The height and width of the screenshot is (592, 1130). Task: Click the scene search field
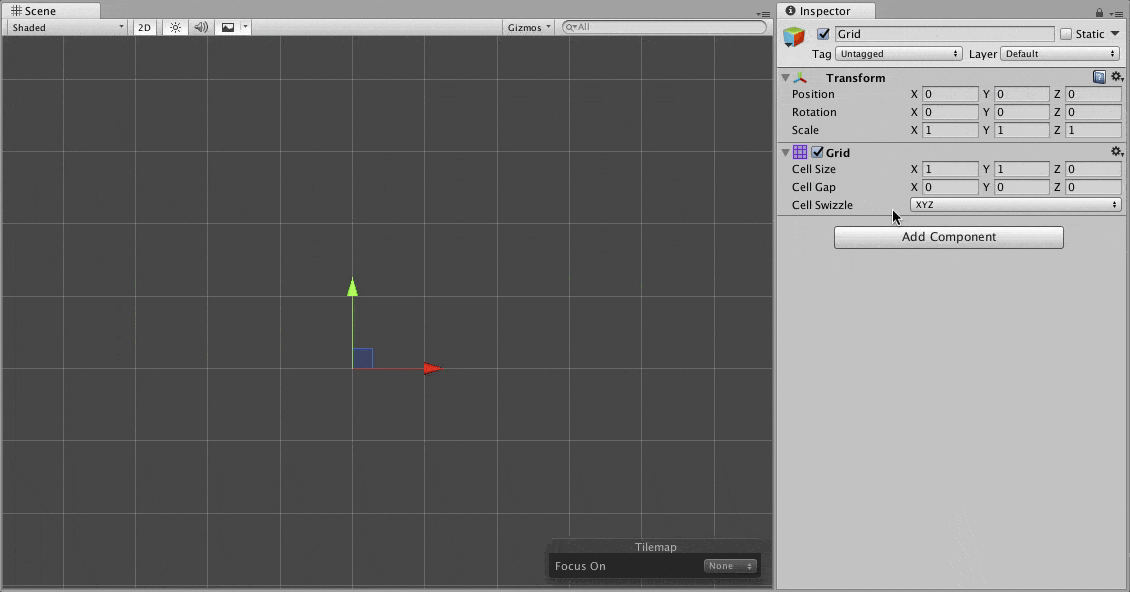point(664,27)
